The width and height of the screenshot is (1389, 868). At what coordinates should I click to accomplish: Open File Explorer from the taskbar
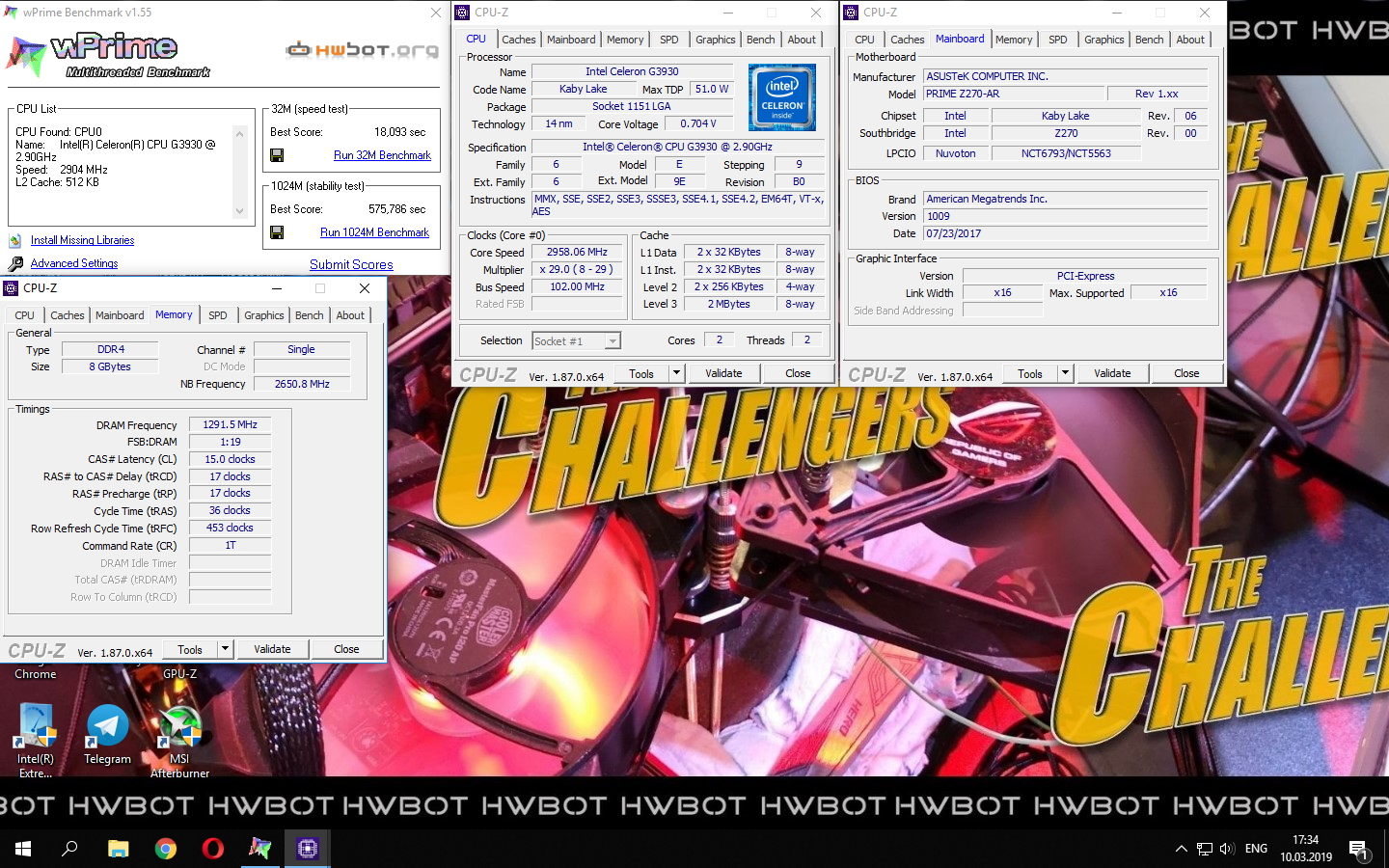click(118, 849)
